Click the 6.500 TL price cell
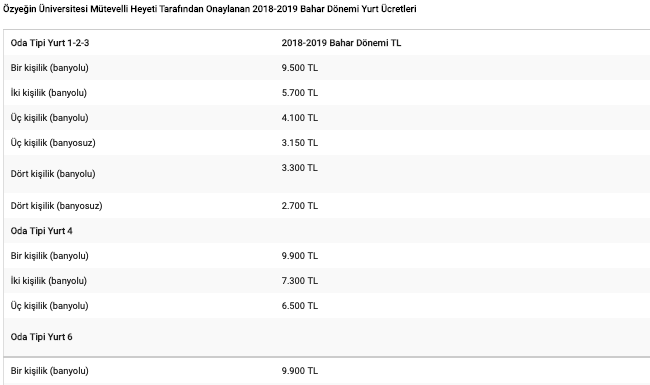This screenshot has width=650, height=385. click(300, 305)
